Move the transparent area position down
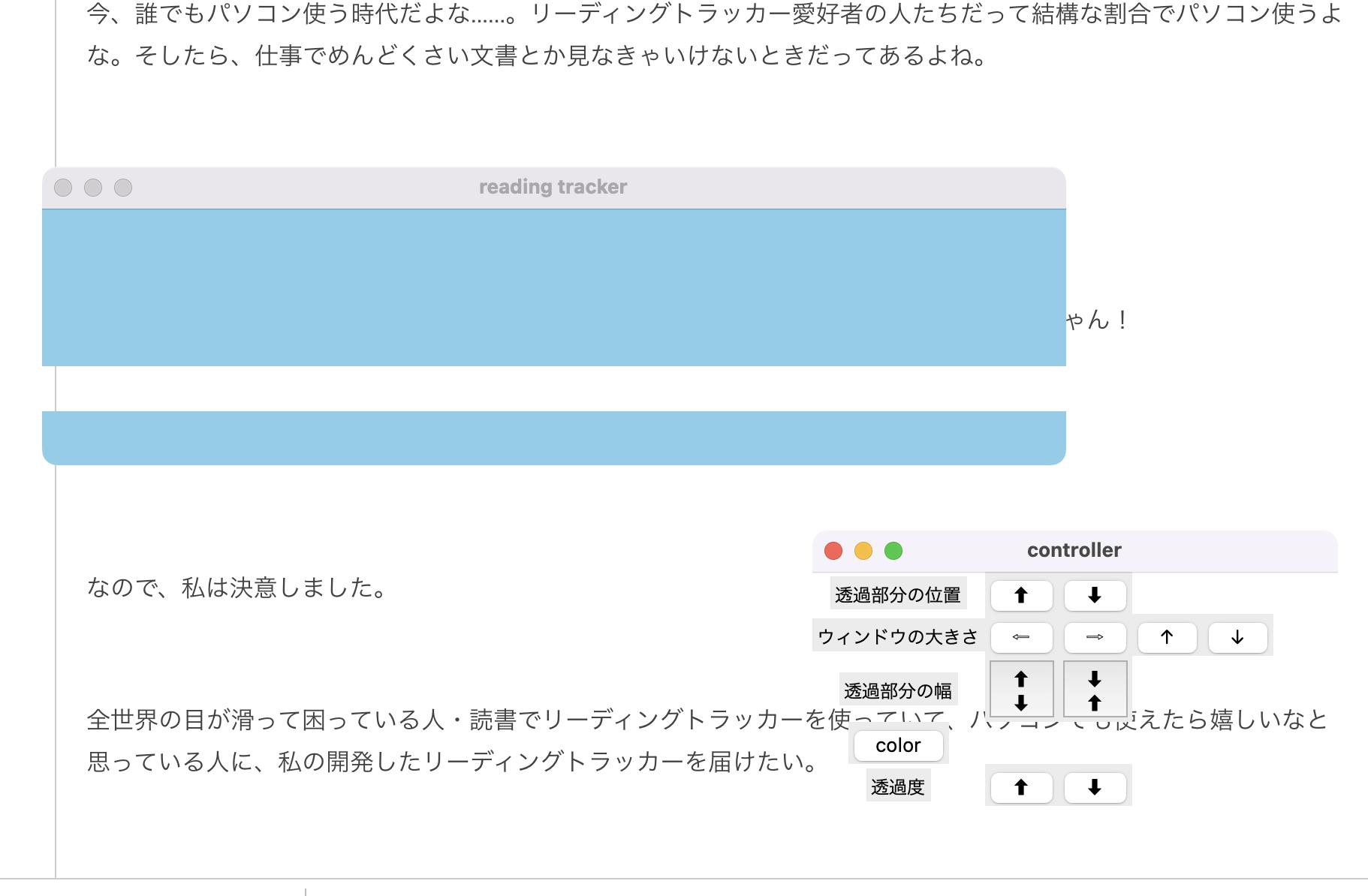Image resolution: width=1368 pixels, height=896 pixels. click(x=1095, y=596)
